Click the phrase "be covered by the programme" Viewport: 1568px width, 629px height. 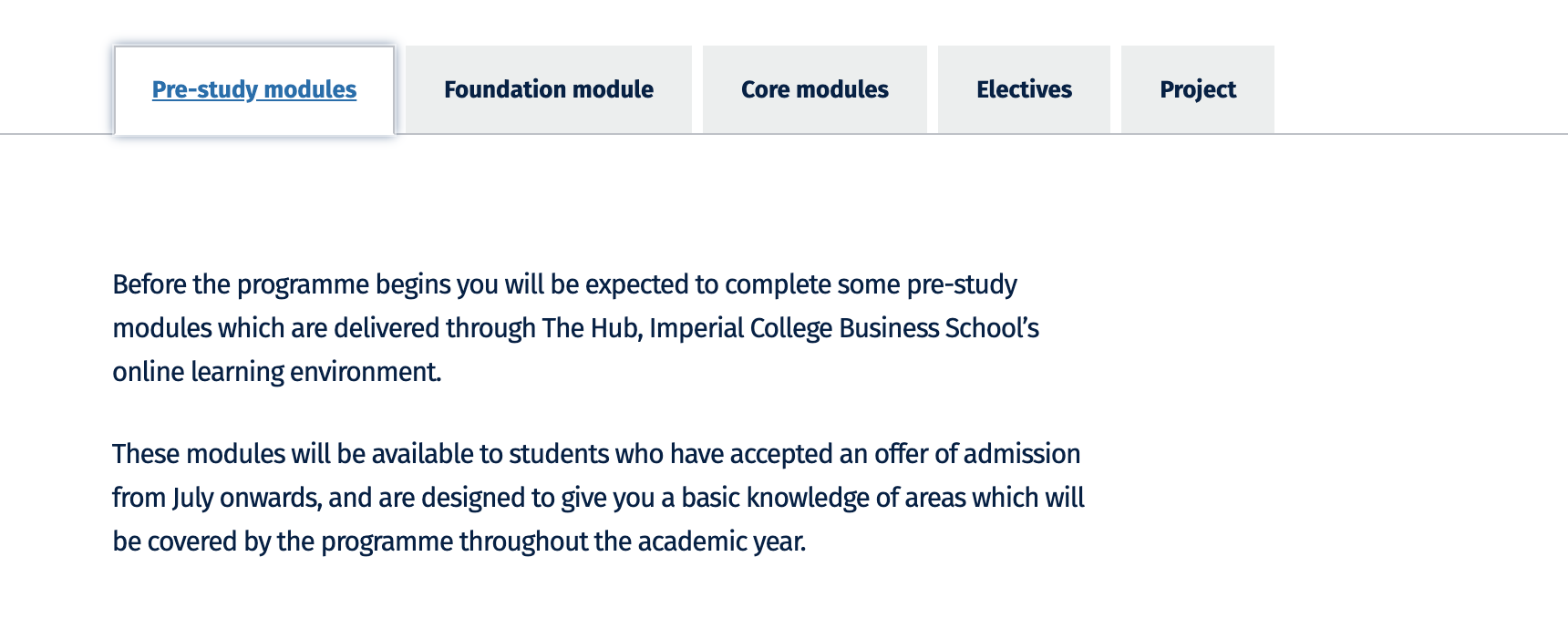tap(283, 541)
